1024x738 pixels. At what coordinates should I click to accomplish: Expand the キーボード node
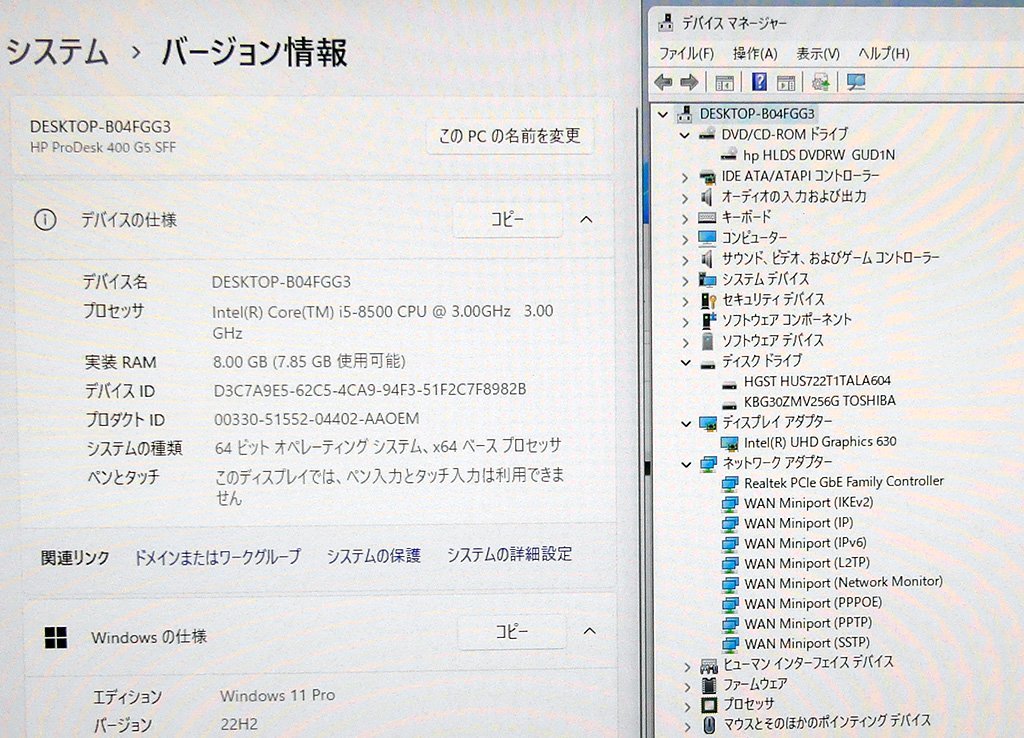pos(684,219)
